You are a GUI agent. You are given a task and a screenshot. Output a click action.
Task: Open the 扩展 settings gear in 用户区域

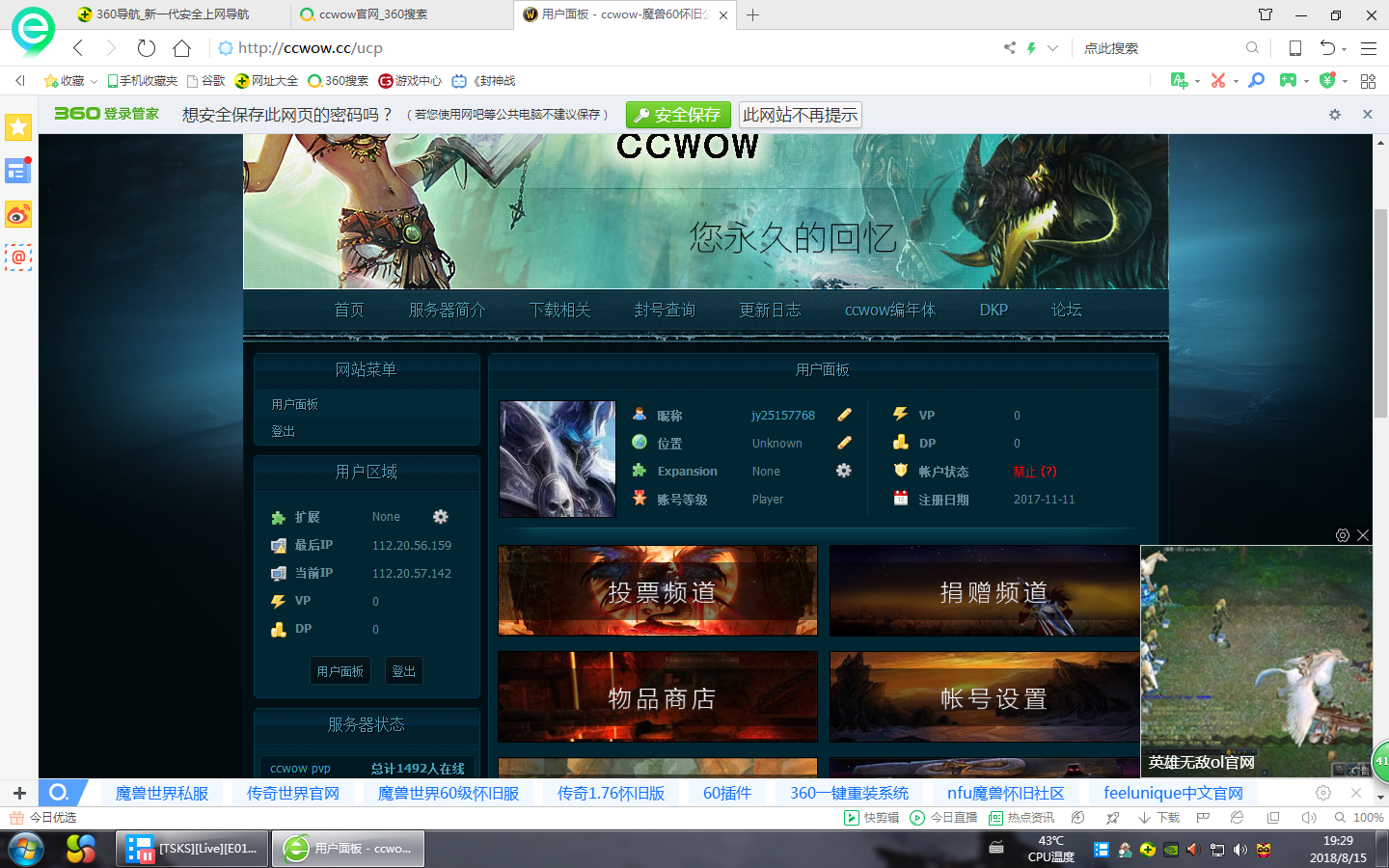[x=440, y=517]
